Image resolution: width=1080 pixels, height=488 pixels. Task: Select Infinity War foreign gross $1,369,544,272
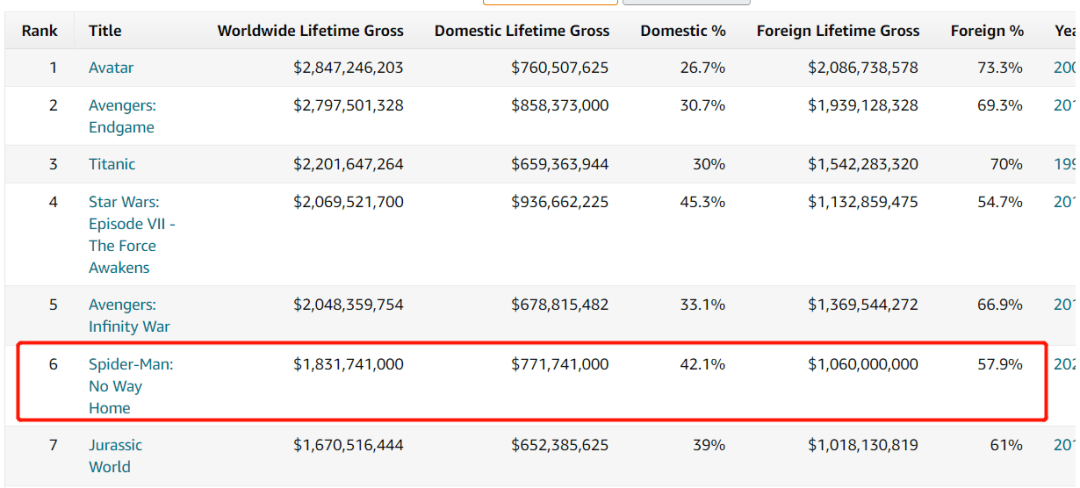[863, 304]
